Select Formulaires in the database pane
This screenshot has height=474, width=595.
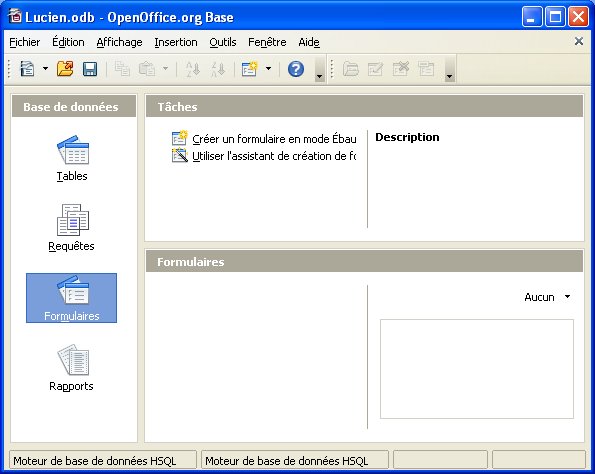pyautogui.click(x=71, y=298)
